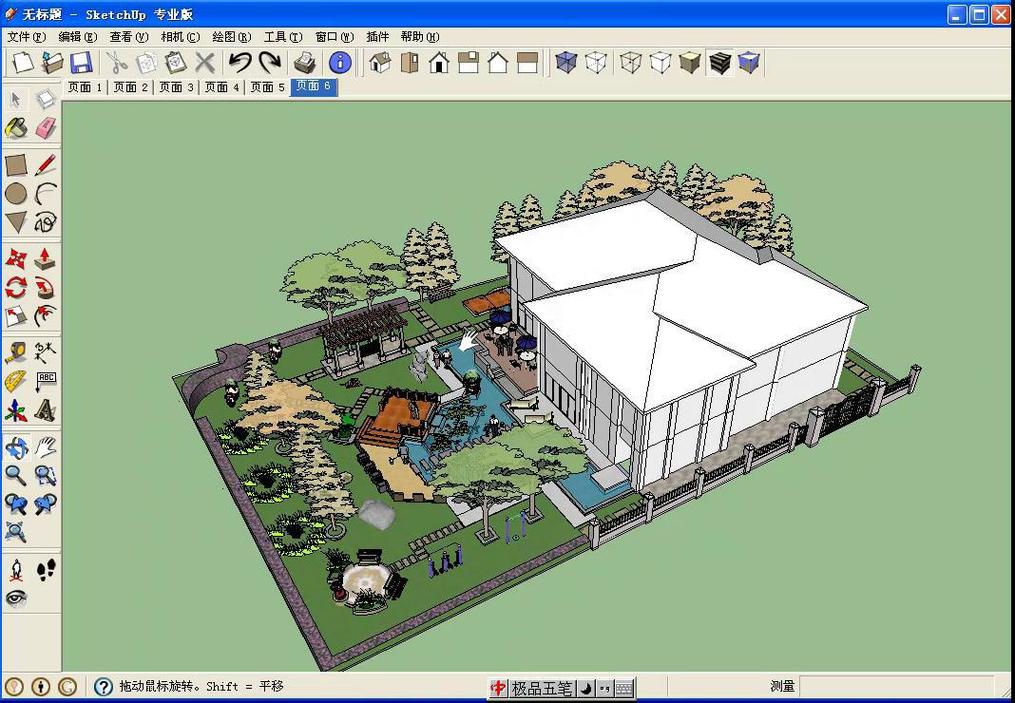Click the Next view tool
Screen dimensions: 1015x703
(45, 504)
